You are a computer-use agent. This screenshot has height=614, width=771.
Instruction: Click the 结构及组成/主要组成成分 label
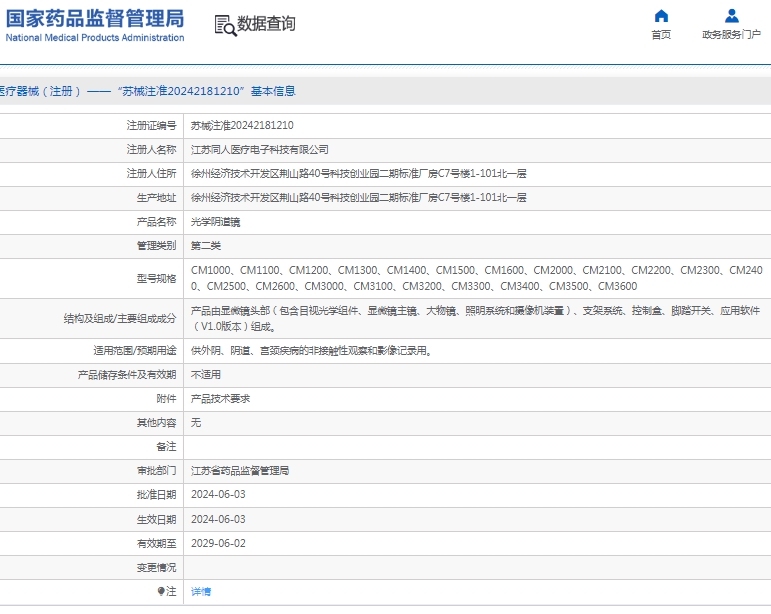point(120,319)
